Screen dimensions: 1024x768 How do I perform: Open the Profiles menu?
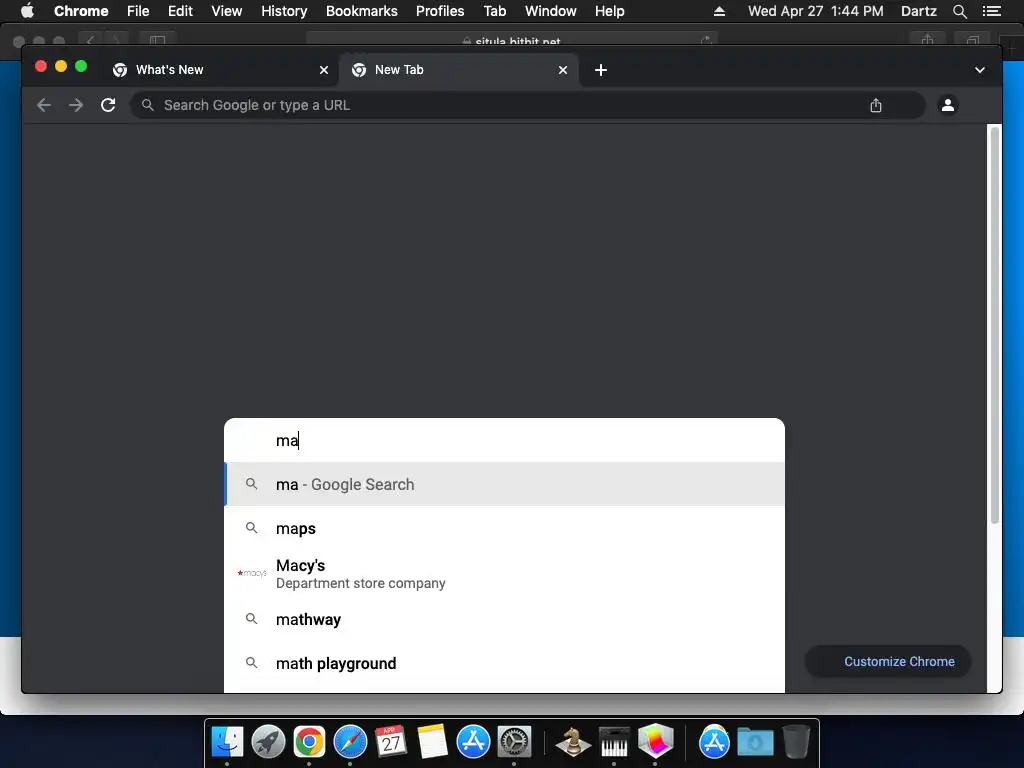coord(440,11)
